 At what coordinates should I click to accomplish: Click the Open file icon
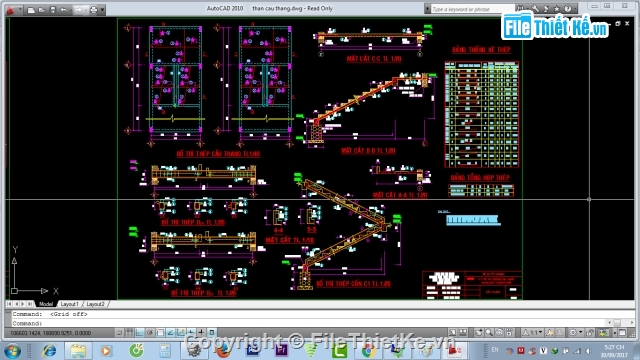coord(42,10)
